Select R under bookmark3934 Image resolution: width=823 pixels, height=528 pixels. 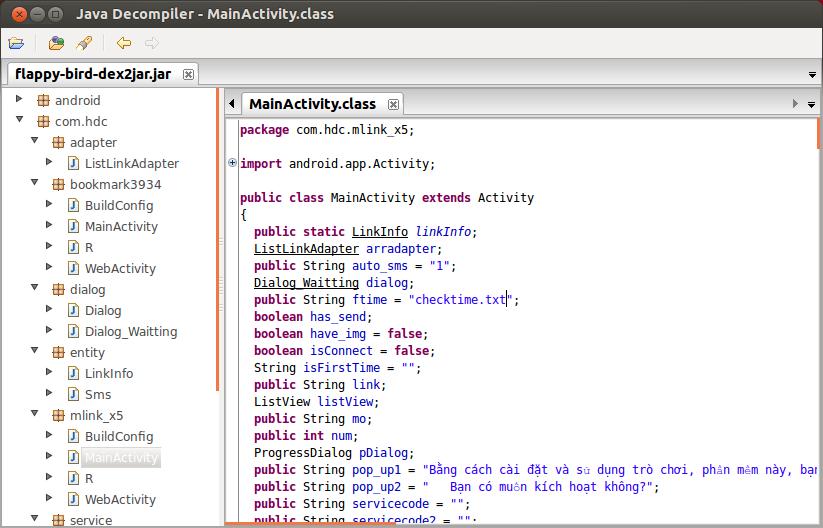tap(89, 247)
